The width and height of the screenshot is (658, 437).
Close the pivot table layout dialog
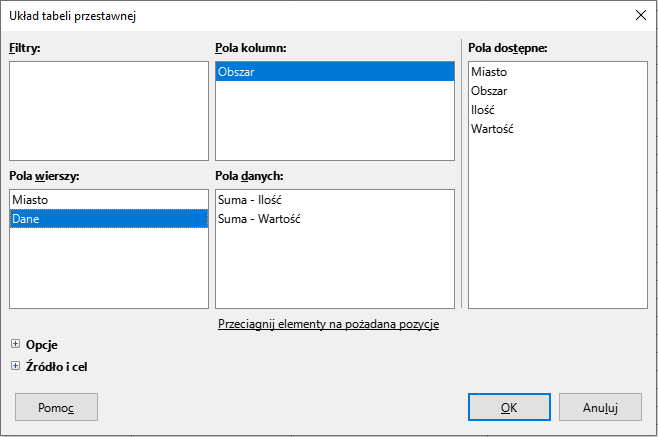640,15
